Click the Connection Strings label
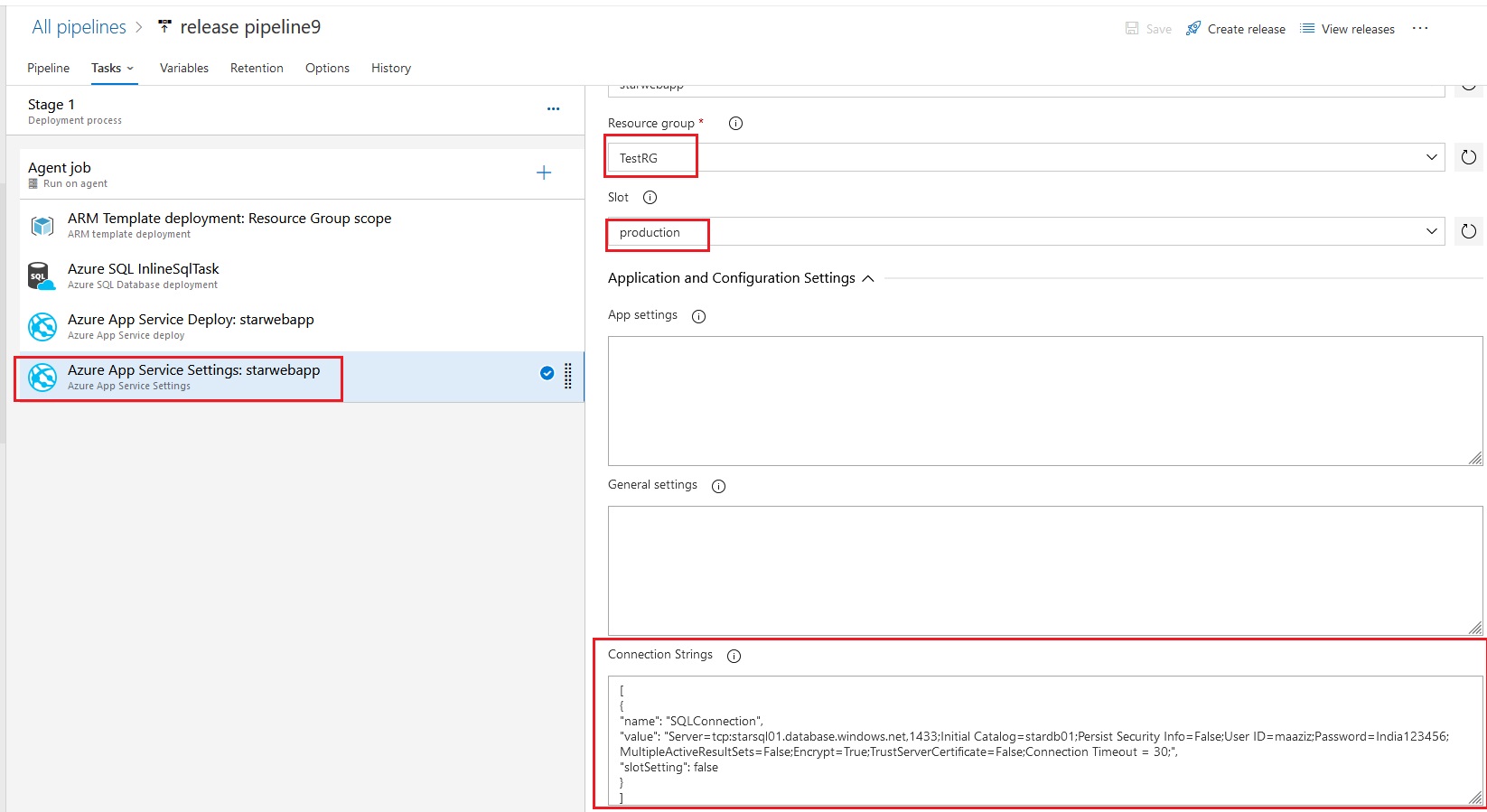 [660, 655]
